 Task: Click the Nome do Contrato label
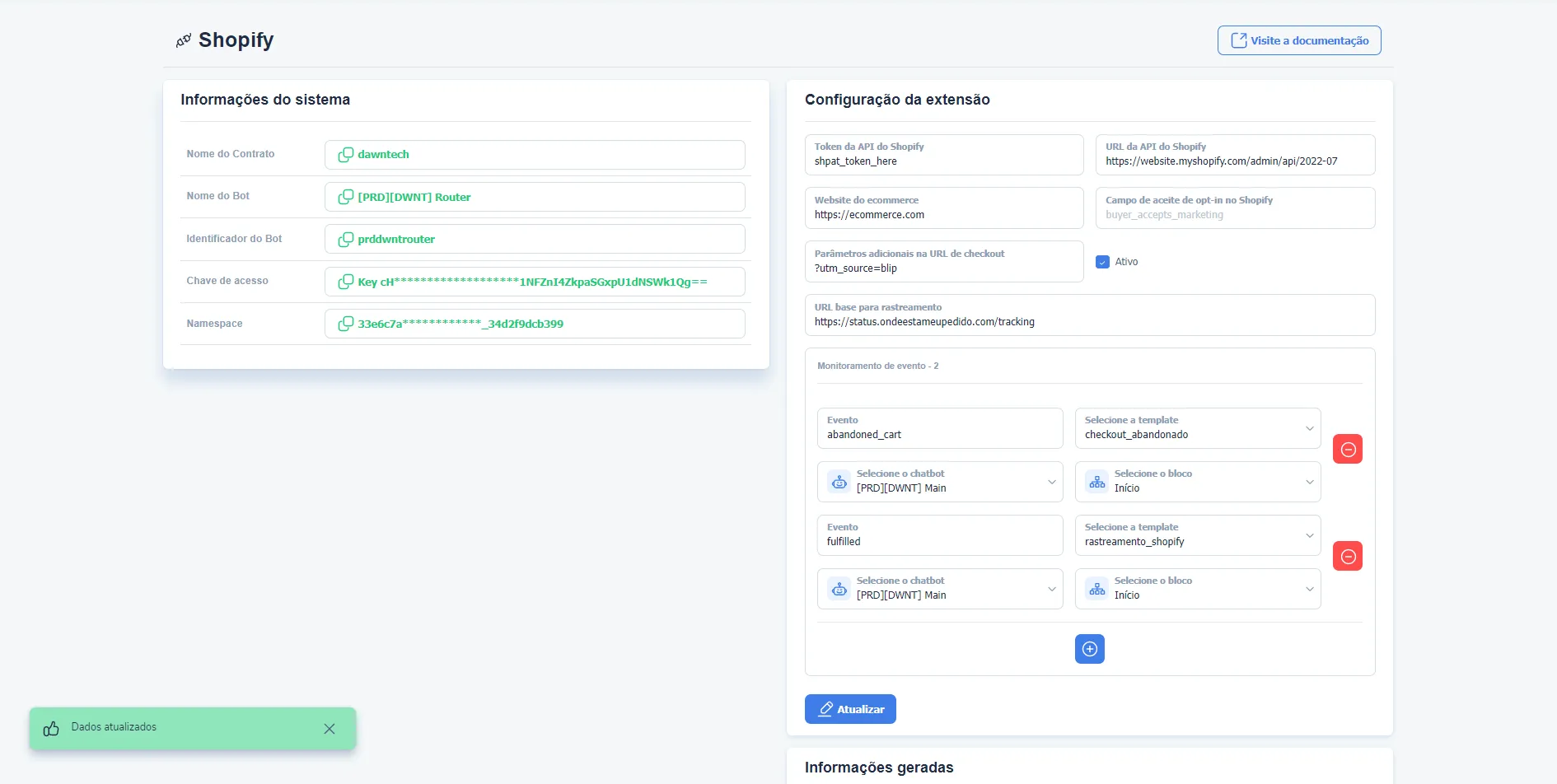point(231,154)
